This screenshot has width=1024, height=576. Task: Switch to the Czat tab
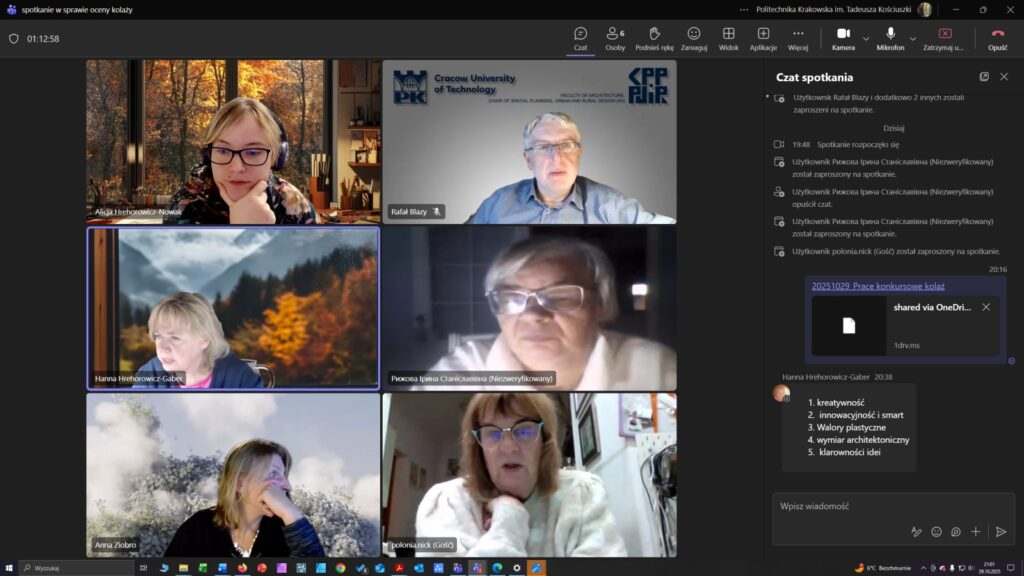(580, 38)
